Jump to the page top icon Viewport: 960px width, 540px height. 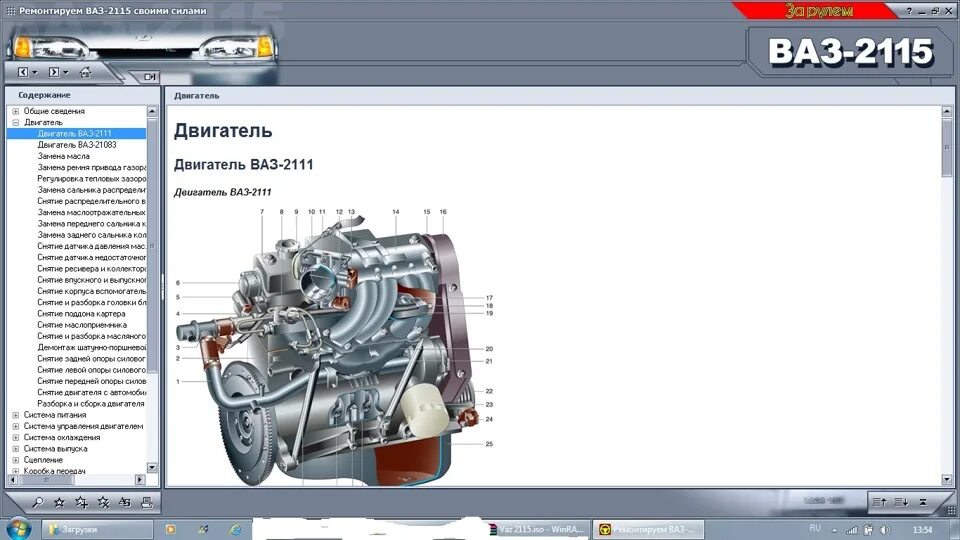923,502
